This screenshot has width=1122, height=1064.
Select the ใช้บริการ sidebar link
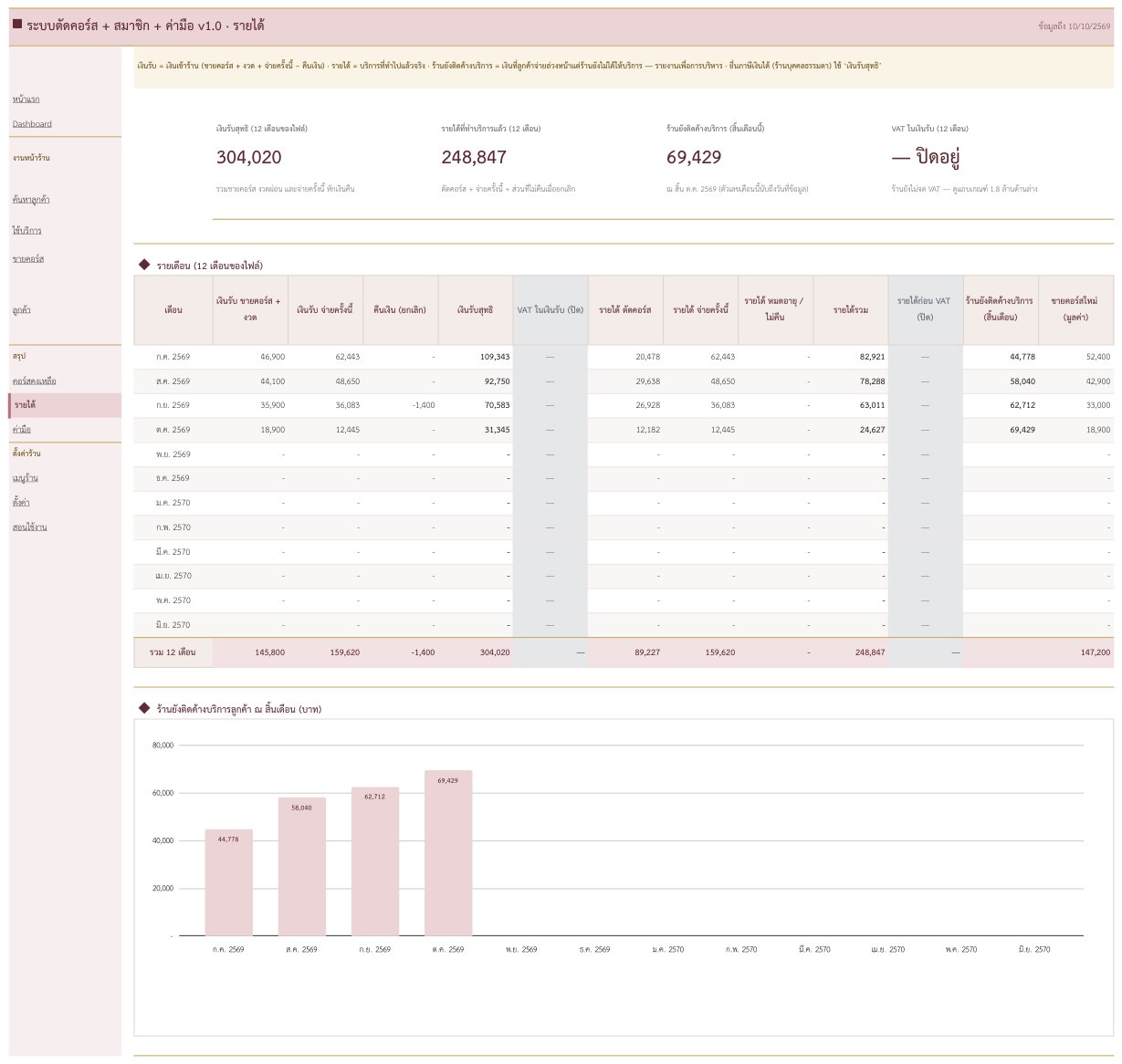tap(26, 230)
